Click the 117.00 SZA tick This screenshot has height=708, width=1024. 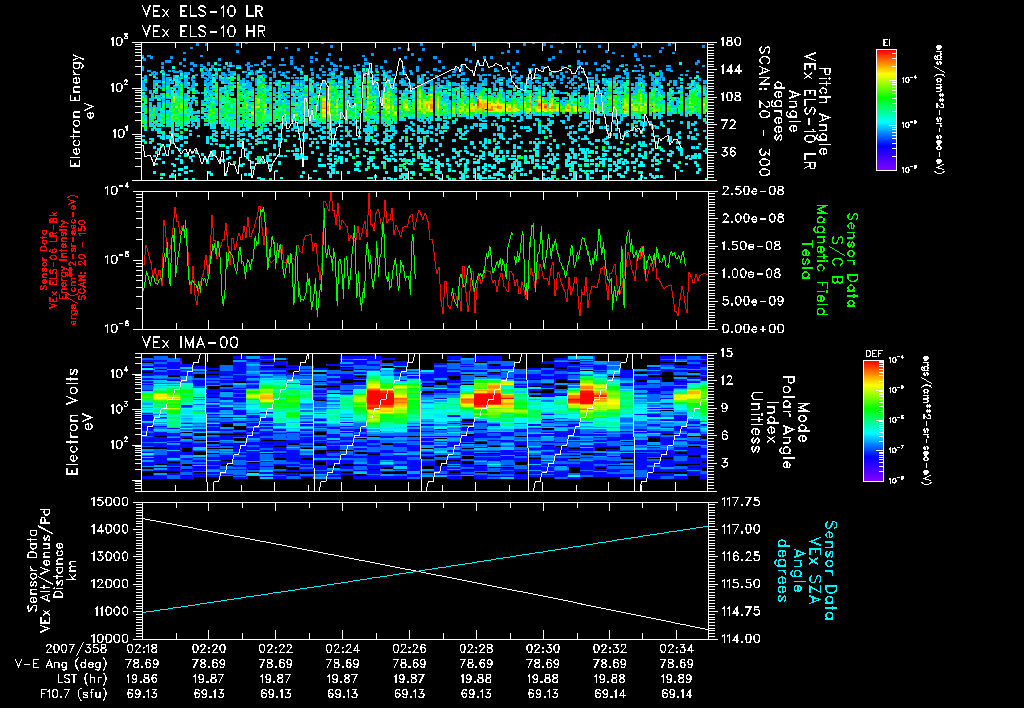[740, 530]
